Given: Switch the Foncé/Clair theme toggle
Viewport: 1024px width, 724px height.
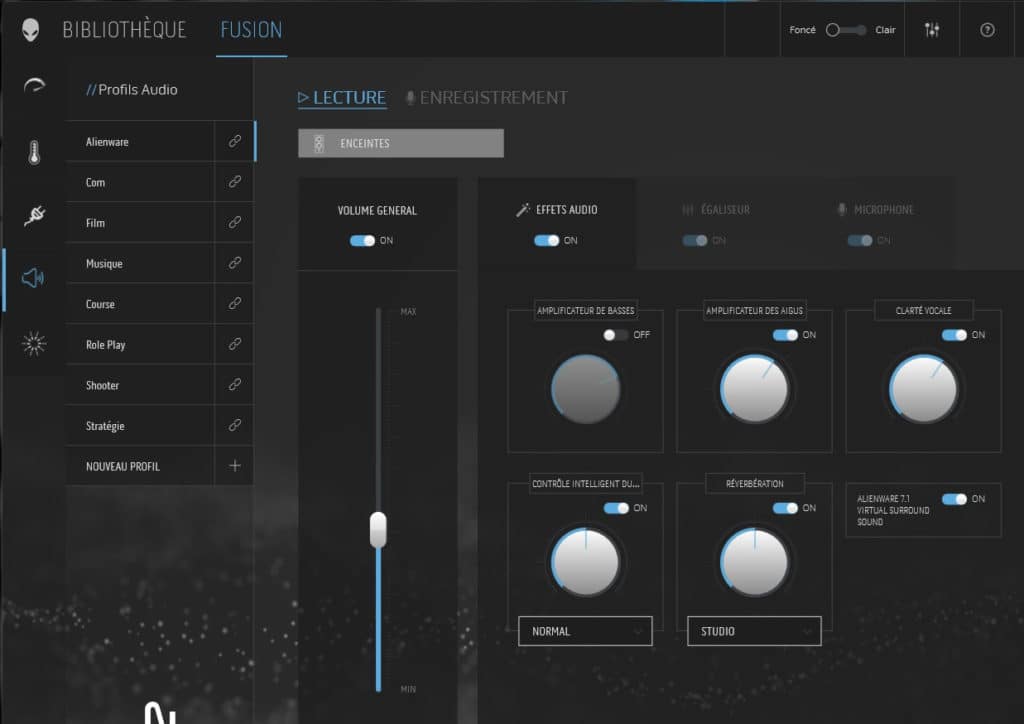Looking at the screenshot, I should click(846, 30).
